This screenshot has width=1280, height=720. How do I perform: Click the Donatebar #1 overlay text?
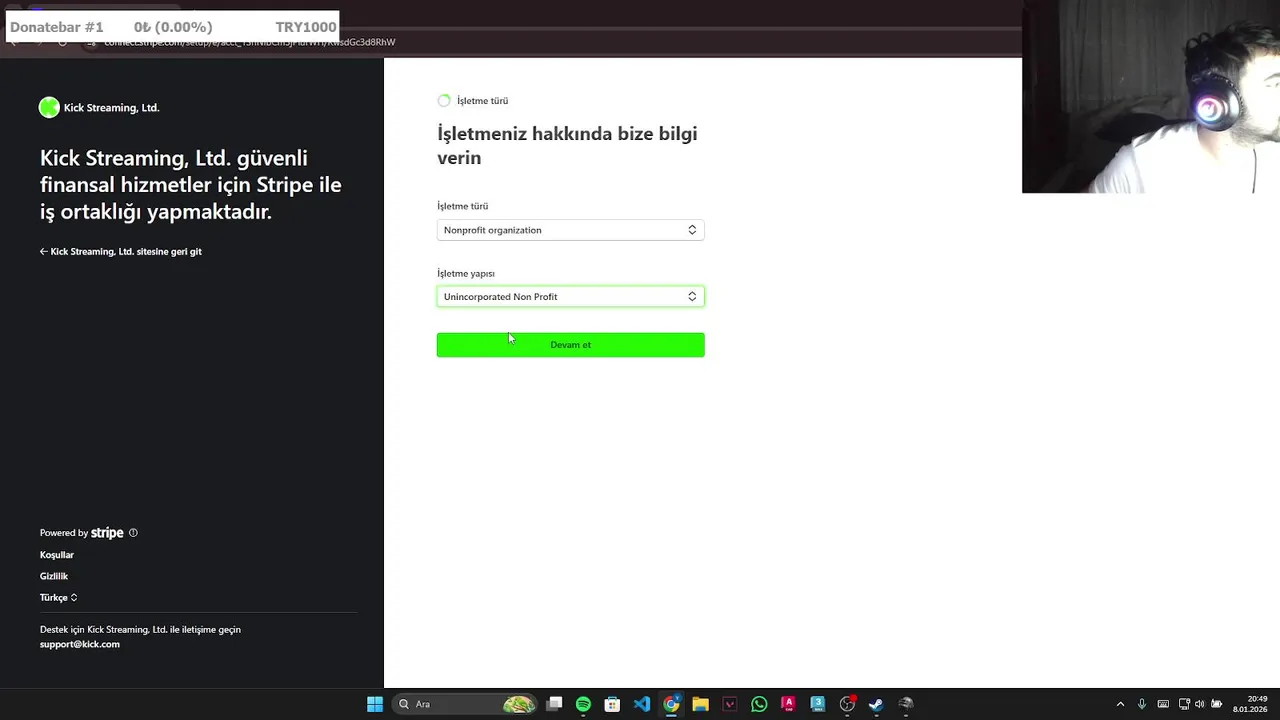pos(57,27)
